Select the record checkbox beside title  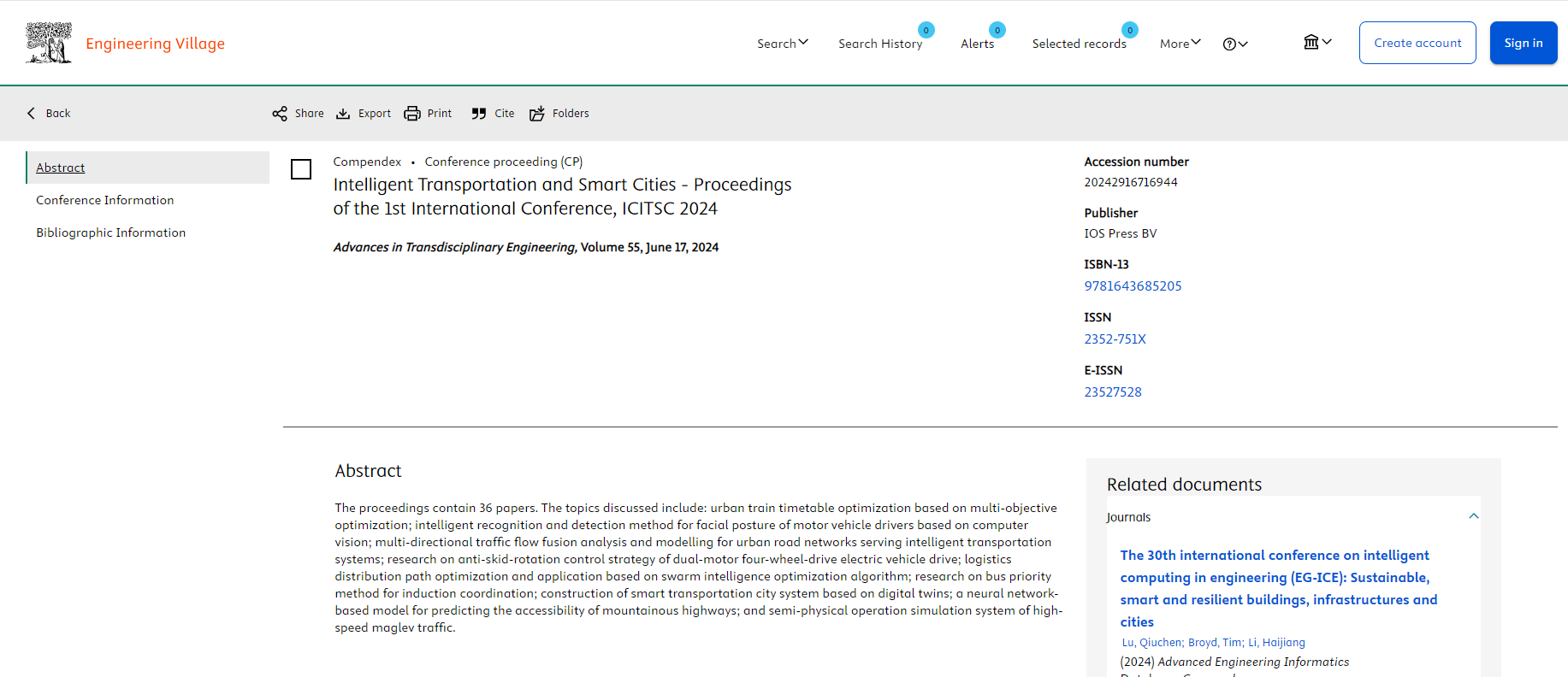point(301,169)
